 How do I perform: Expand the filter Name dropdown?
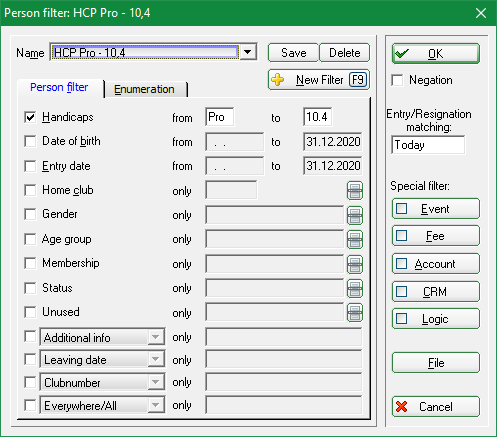click(248, 52)
